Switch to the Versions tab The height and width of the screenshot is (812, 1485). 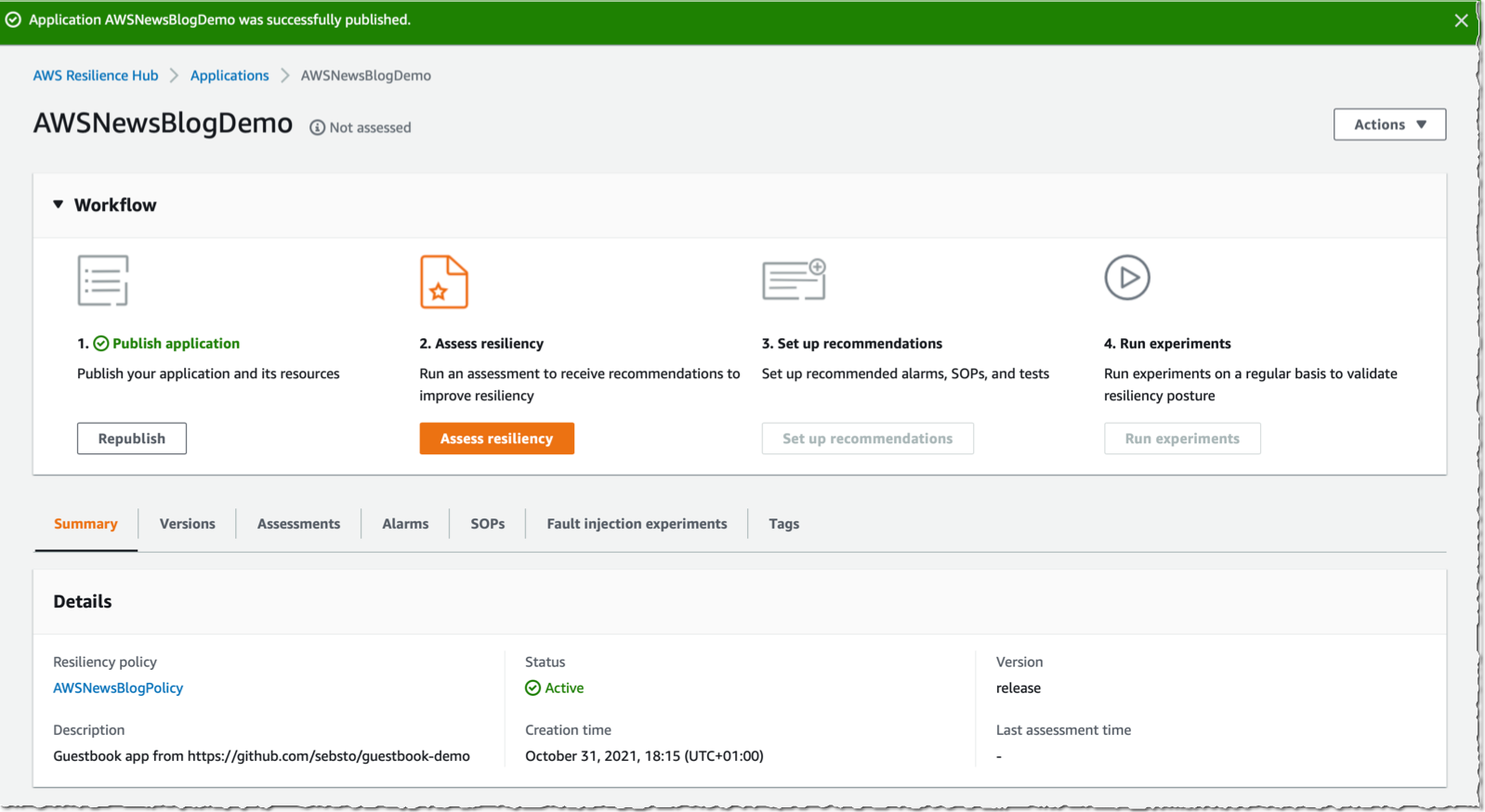pyautogui.click(x=188, y=524)
